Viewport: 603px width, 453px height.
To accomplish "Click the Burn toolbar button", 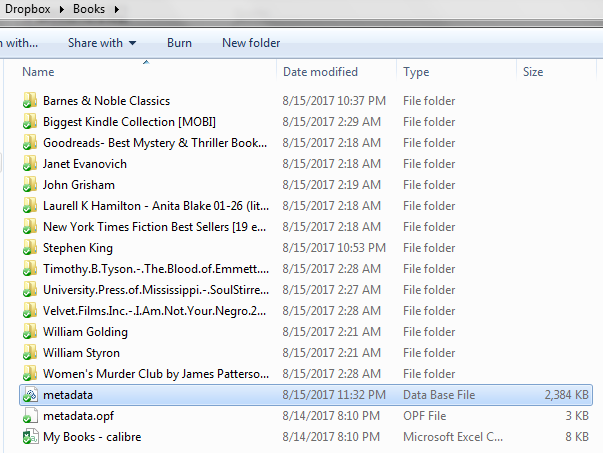I will click(179, 43).
